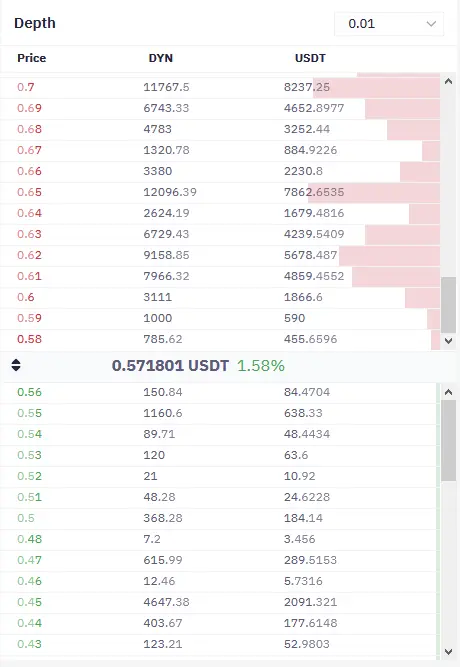Click the USDT column header
460x667 pixels.
[x=310, y=58]
